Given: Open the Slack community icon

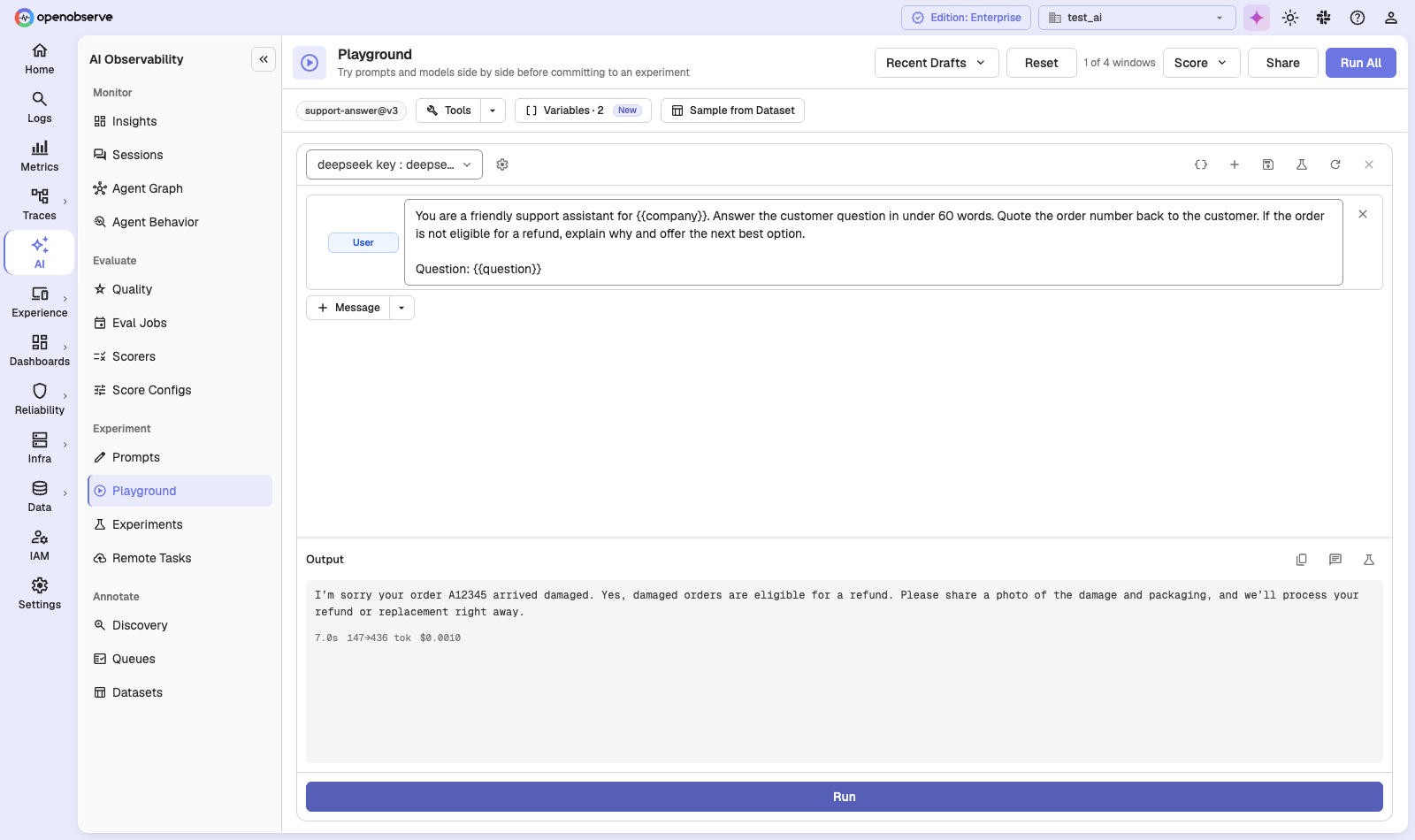Looking at the screenshot, I should (1324, 18).
